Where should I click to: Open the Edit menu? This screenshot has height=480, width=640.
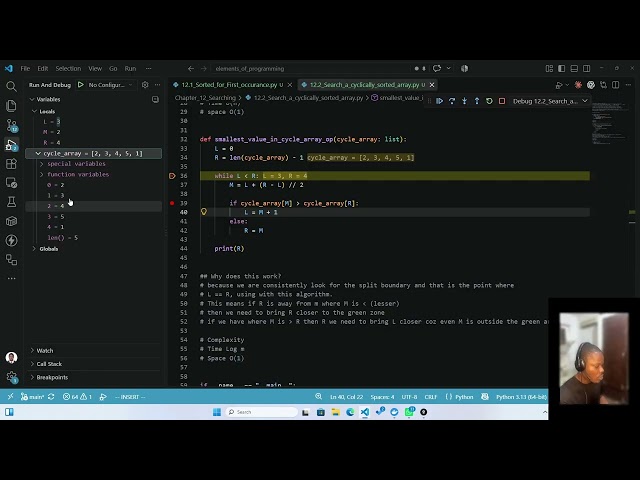pyautogui.click(x=43, y=69)
